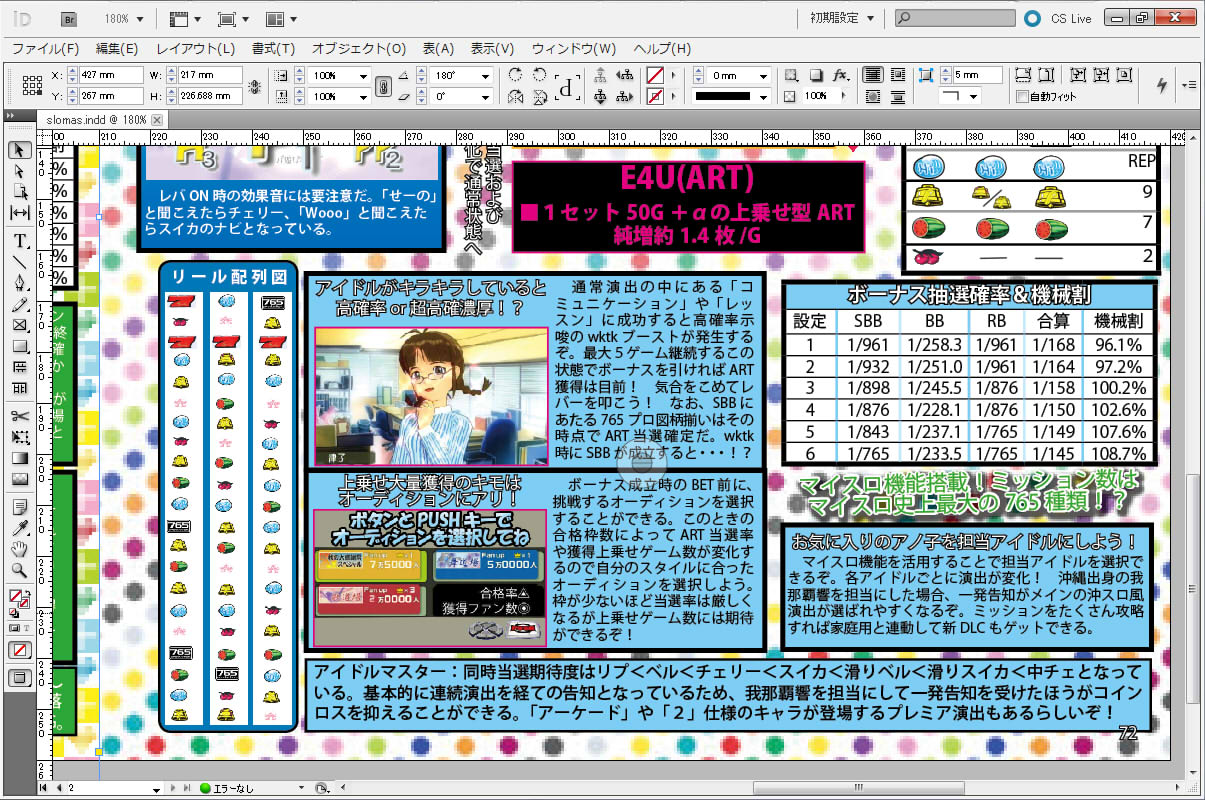
Task: Open the ウィンドウ(W) menu
Action: coord(574,48)
